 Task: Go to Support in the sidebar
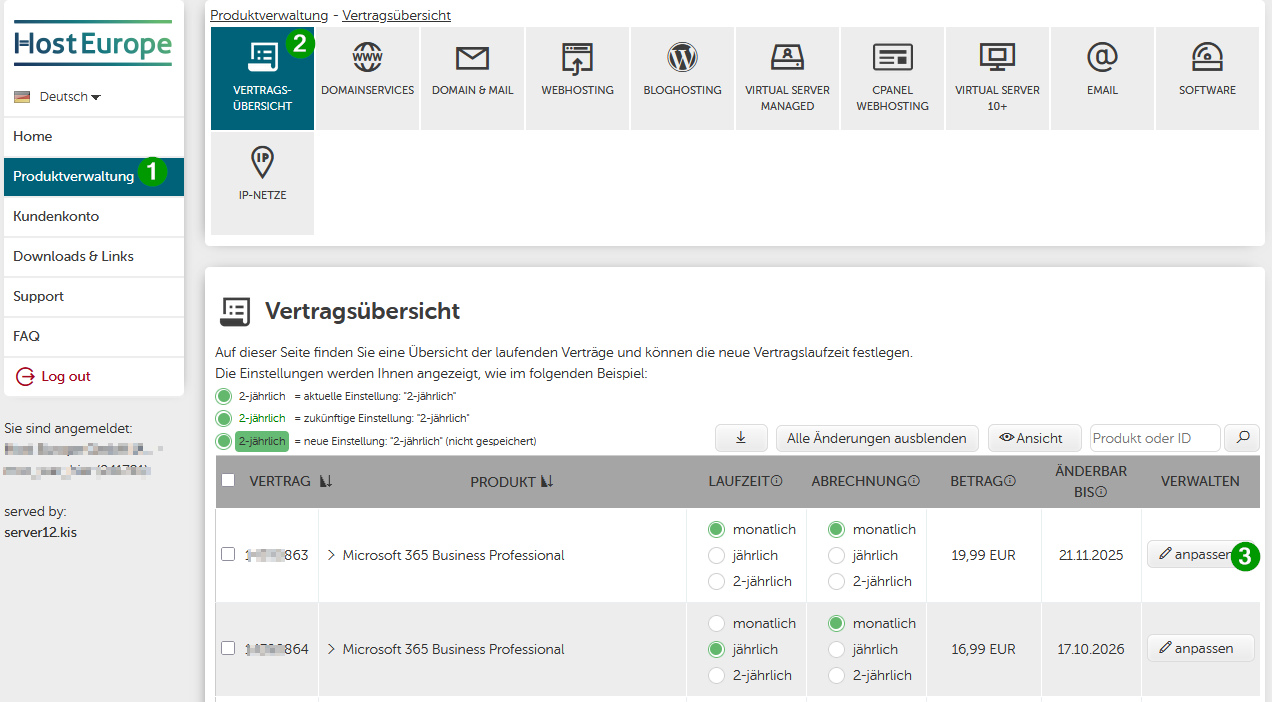[x=39, y=296]
